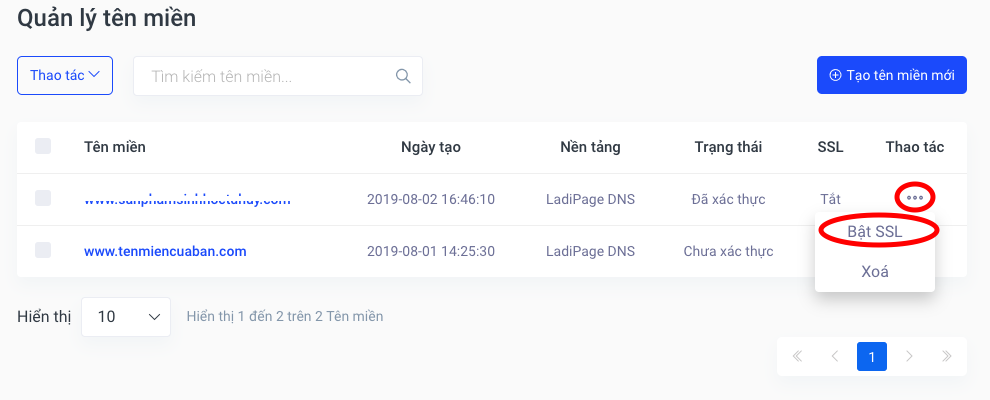
Task: Click the Ngày tạo column header
Action: pyautogui.click(x=431, y=147)
